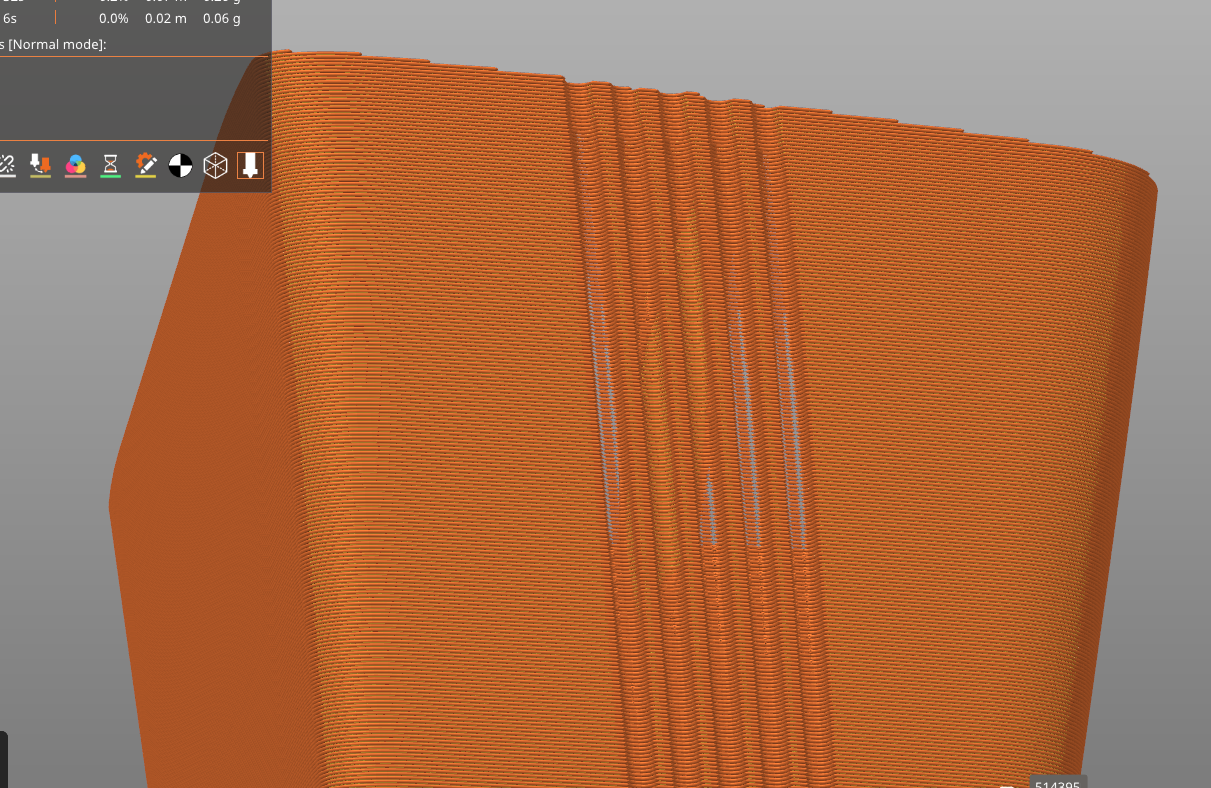Toggle color changes visibility icon
This screenshot has width=1211, height=788.
[75, 165]
